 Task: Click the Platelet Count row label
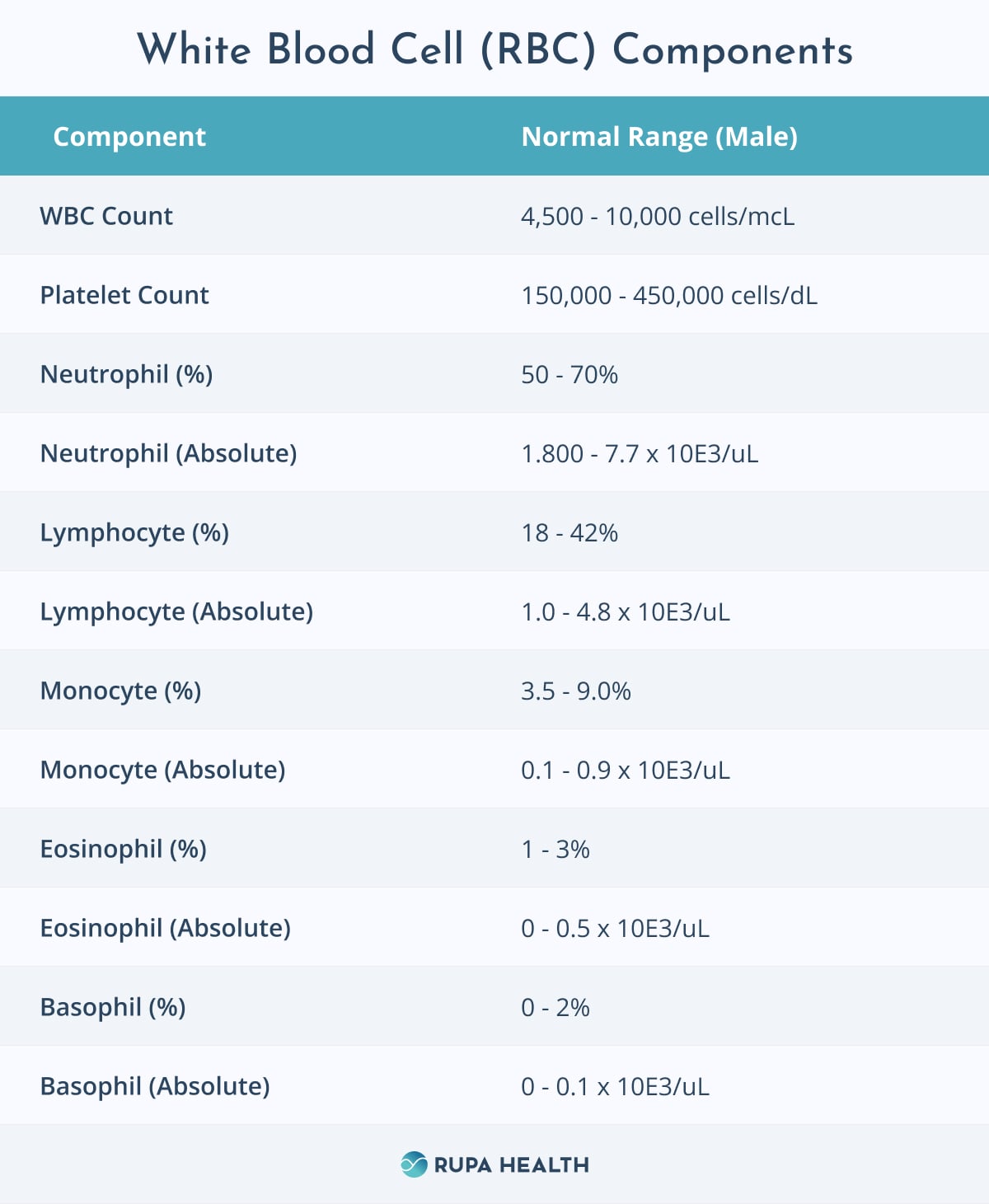pos(124,295)
